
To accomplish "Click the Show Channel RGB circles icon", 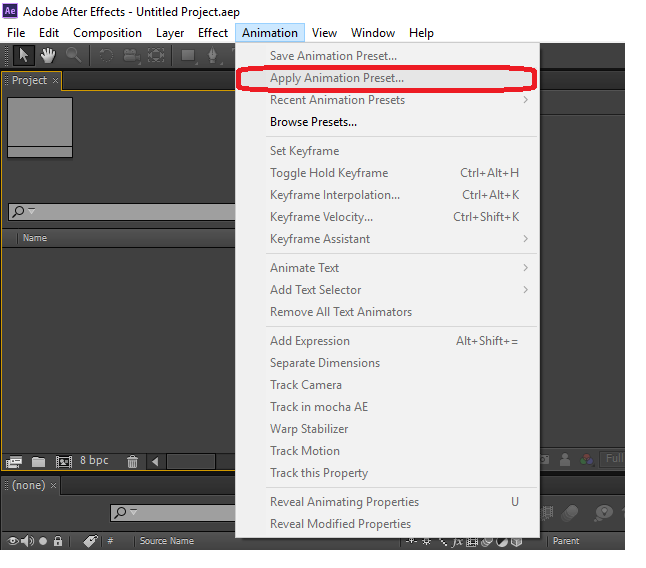I will [x=587, y=459].
